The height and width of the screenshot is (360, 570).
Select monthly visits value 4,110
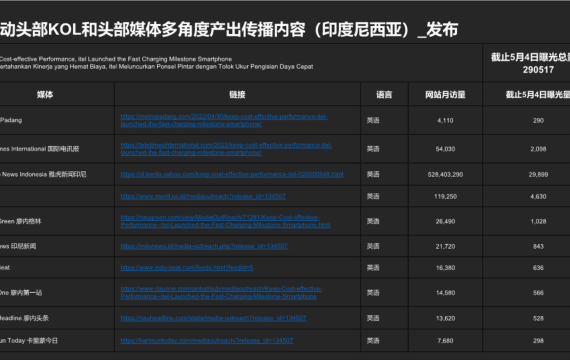click(445, 120)
